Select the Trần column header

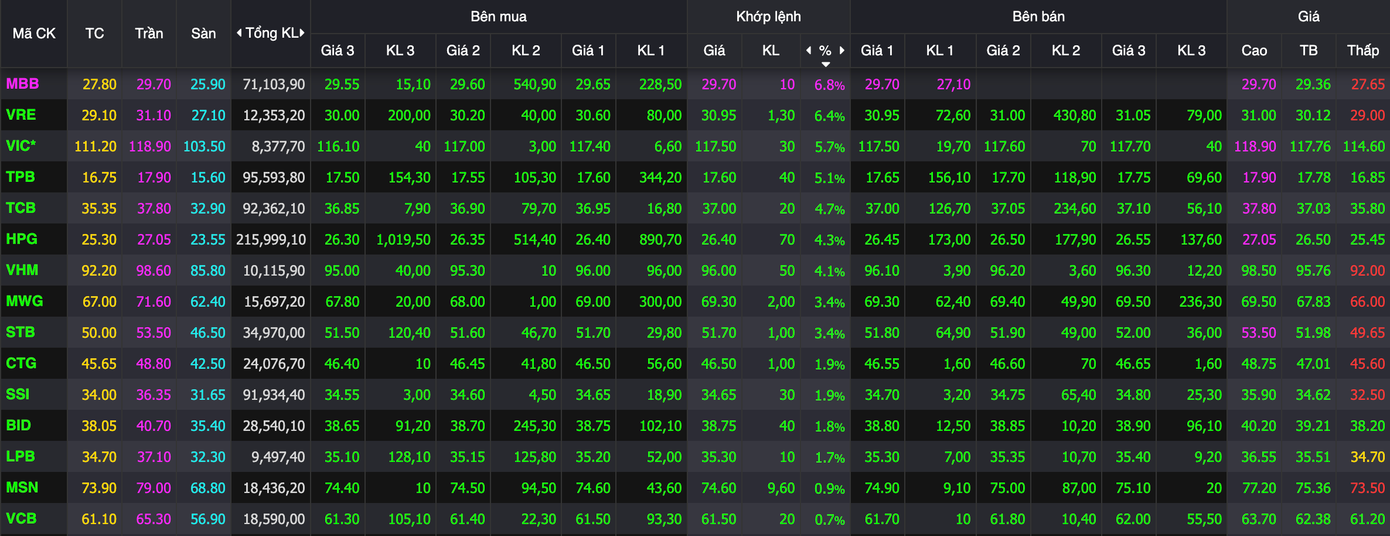149,33
